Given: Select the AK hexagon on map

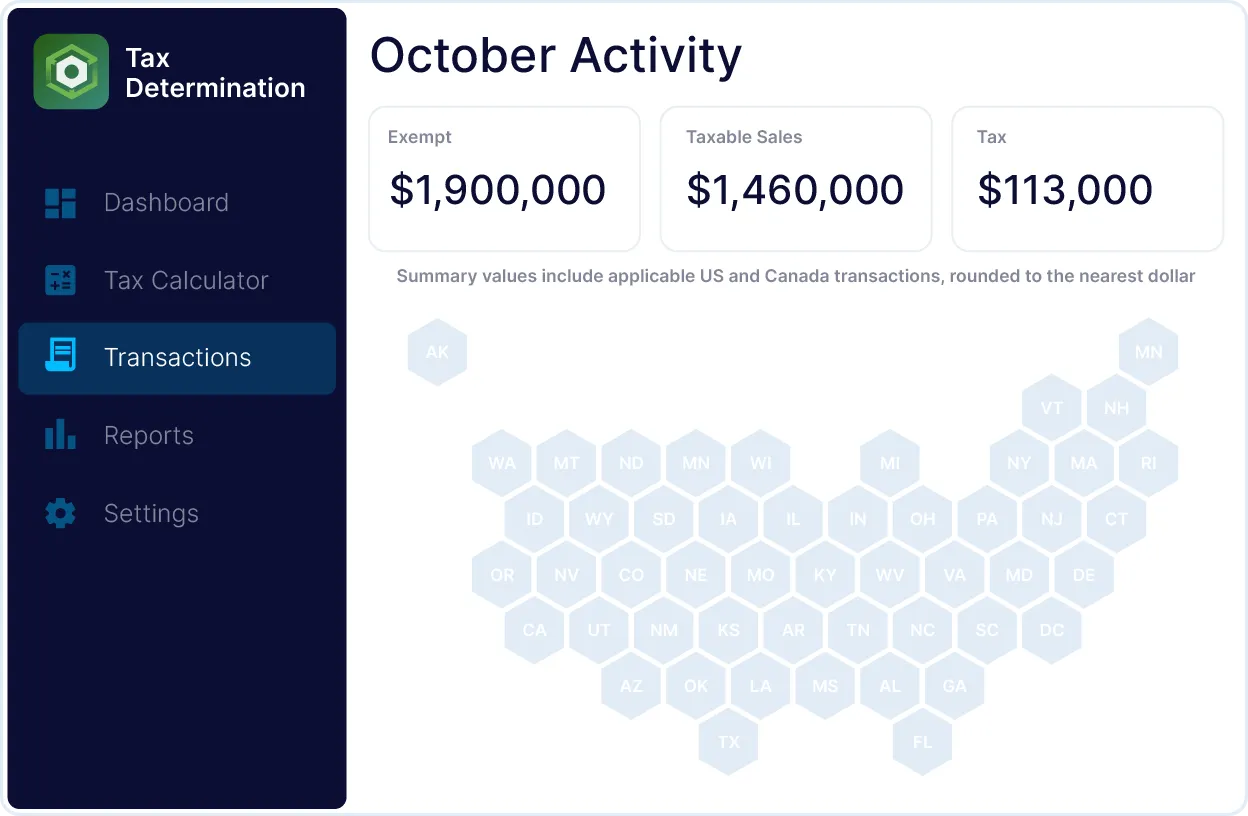Looking at the screenshot, I should click(437, 352).
